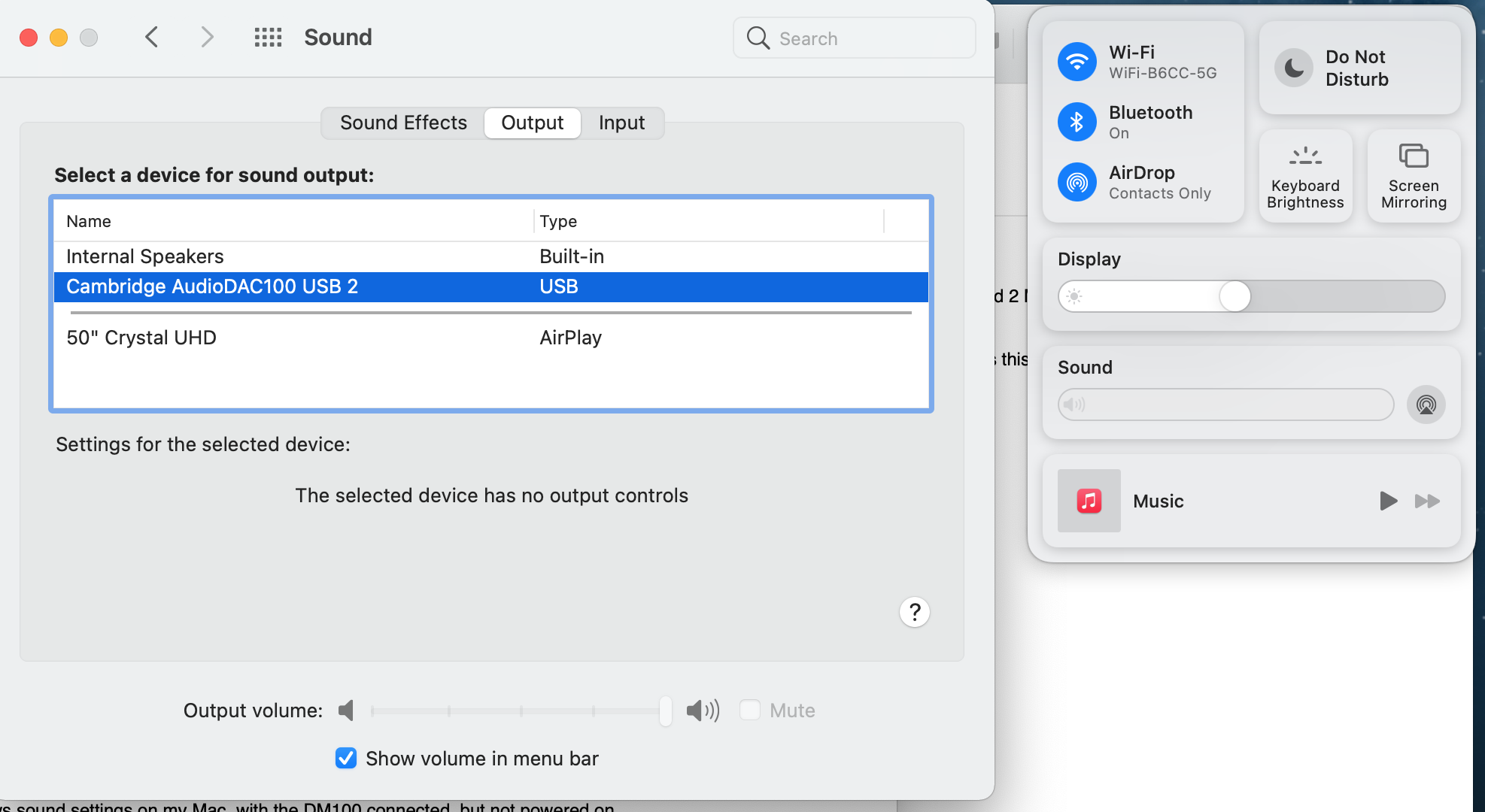Screen dimensions: 1485x812
Task: Open the Wi-Fi settings in Control Center
Action: [1077, 62]
